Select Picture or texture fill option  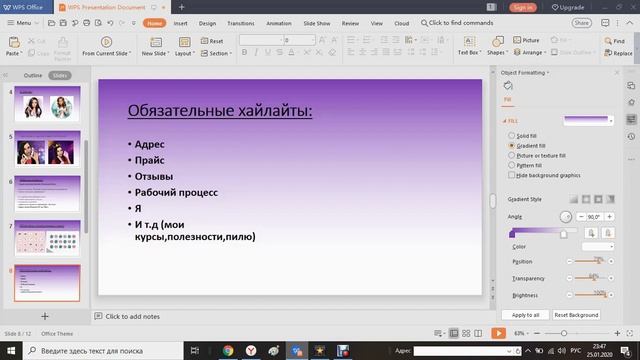pos(537,156)
